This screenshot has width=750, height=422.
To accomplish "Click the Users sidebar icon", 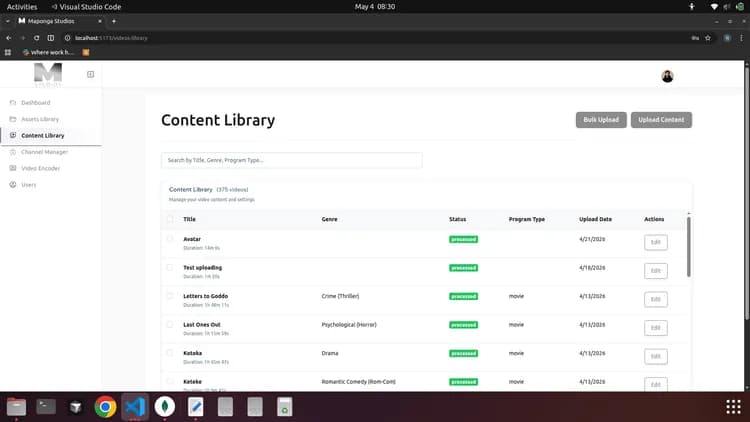I will (x=13, y=185).
